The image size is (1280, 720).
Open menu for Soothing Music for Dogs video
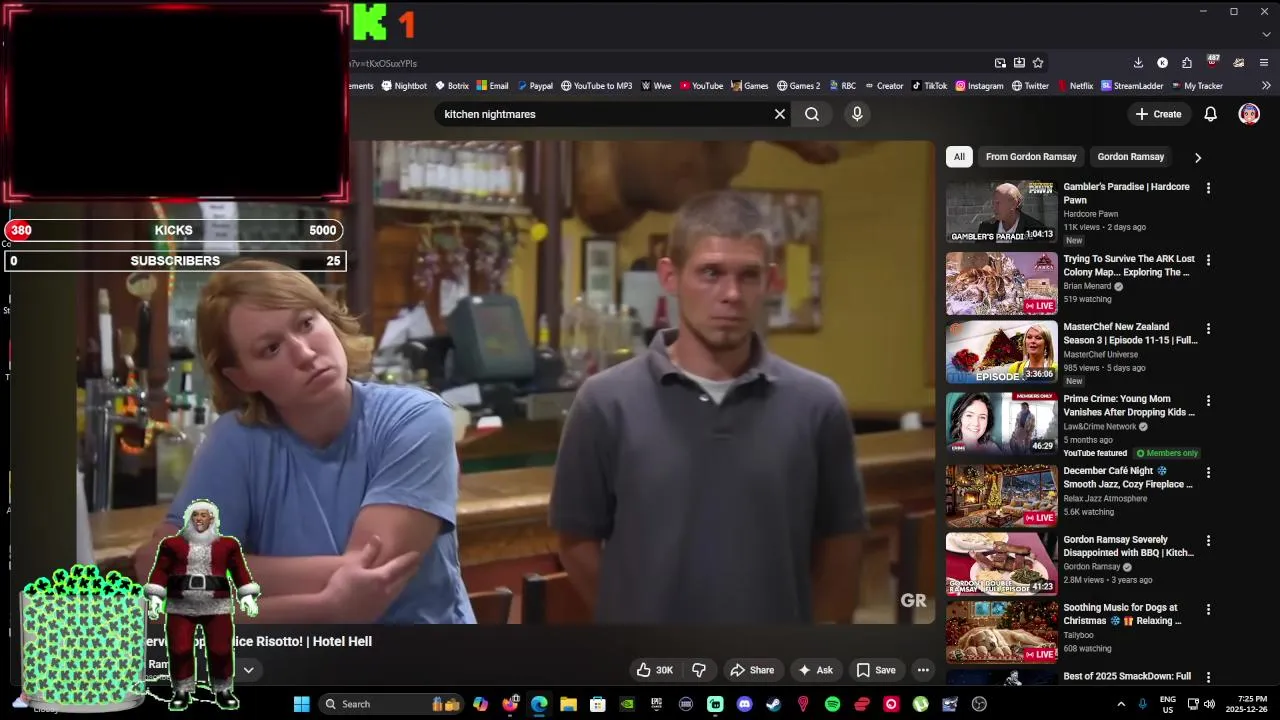click(x=1208, y=609)
